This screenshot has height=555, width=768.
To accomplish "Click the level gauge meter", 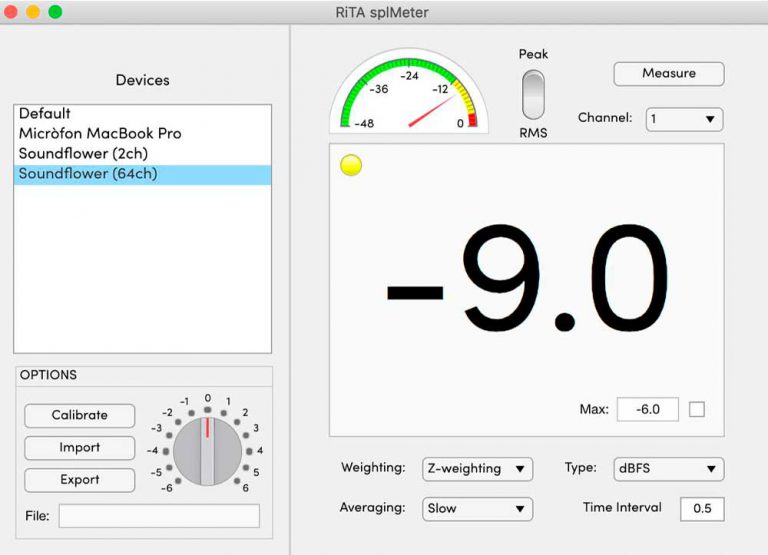I will pyautogui.click(x=409, y=91).
